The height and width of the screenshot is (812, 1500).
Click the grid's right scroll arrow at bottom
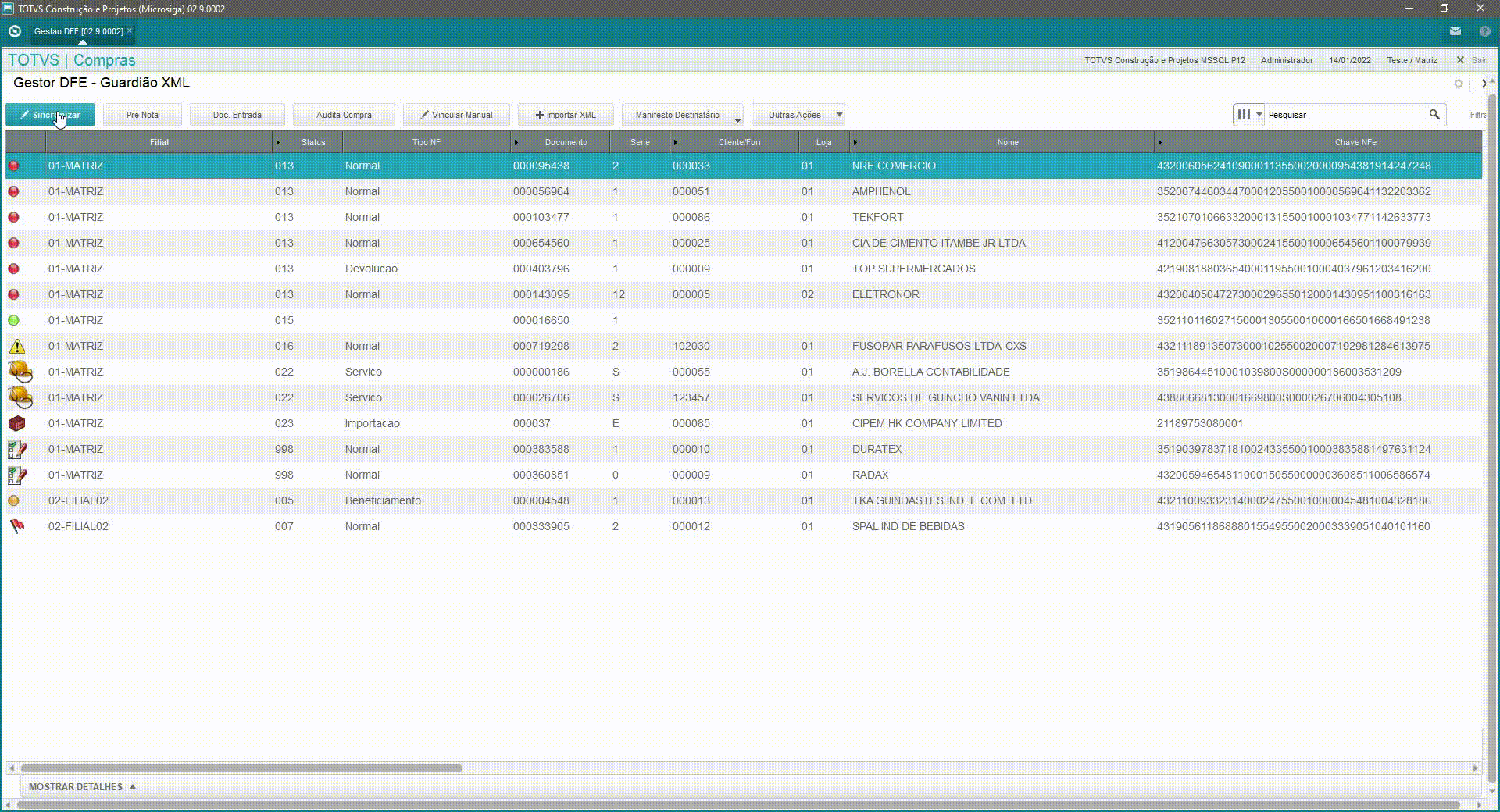pyautogui.click(x=1476, y=768)
